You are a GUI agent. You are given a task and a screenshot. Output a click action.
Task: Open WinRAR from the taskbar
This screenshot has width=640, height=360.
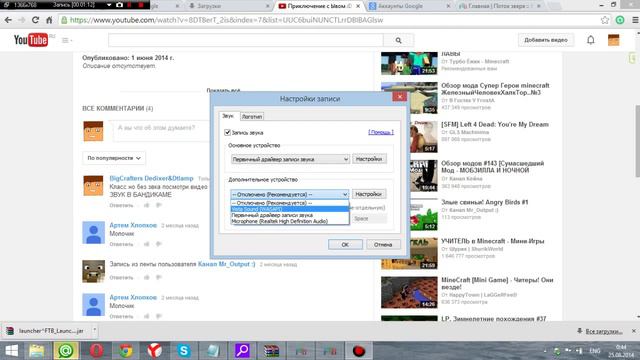click(x=271, y=351)
